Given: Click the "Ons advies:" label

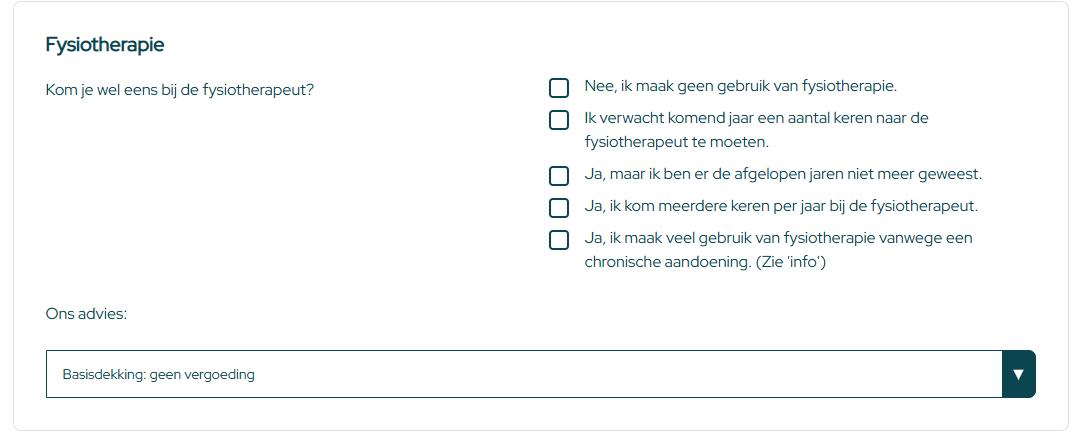Looking at the screenshot, I should (x=87, y=314).
